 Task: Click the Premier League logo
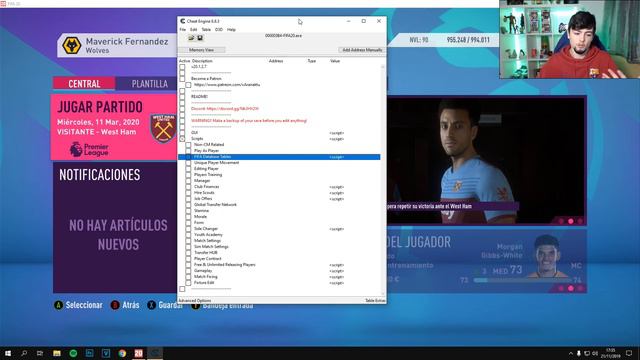[x=89, y=149]
